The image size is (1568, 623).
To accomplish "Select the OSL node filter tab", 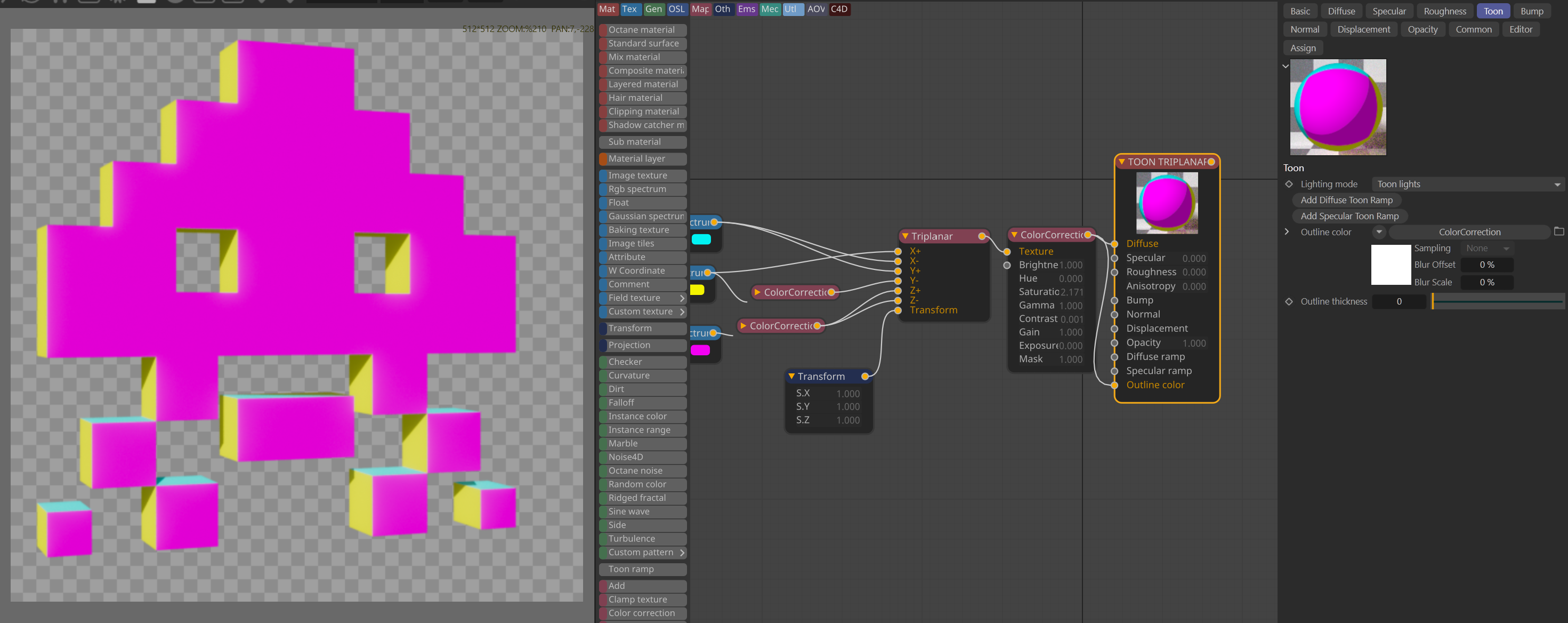I will (x=676, y=9).
